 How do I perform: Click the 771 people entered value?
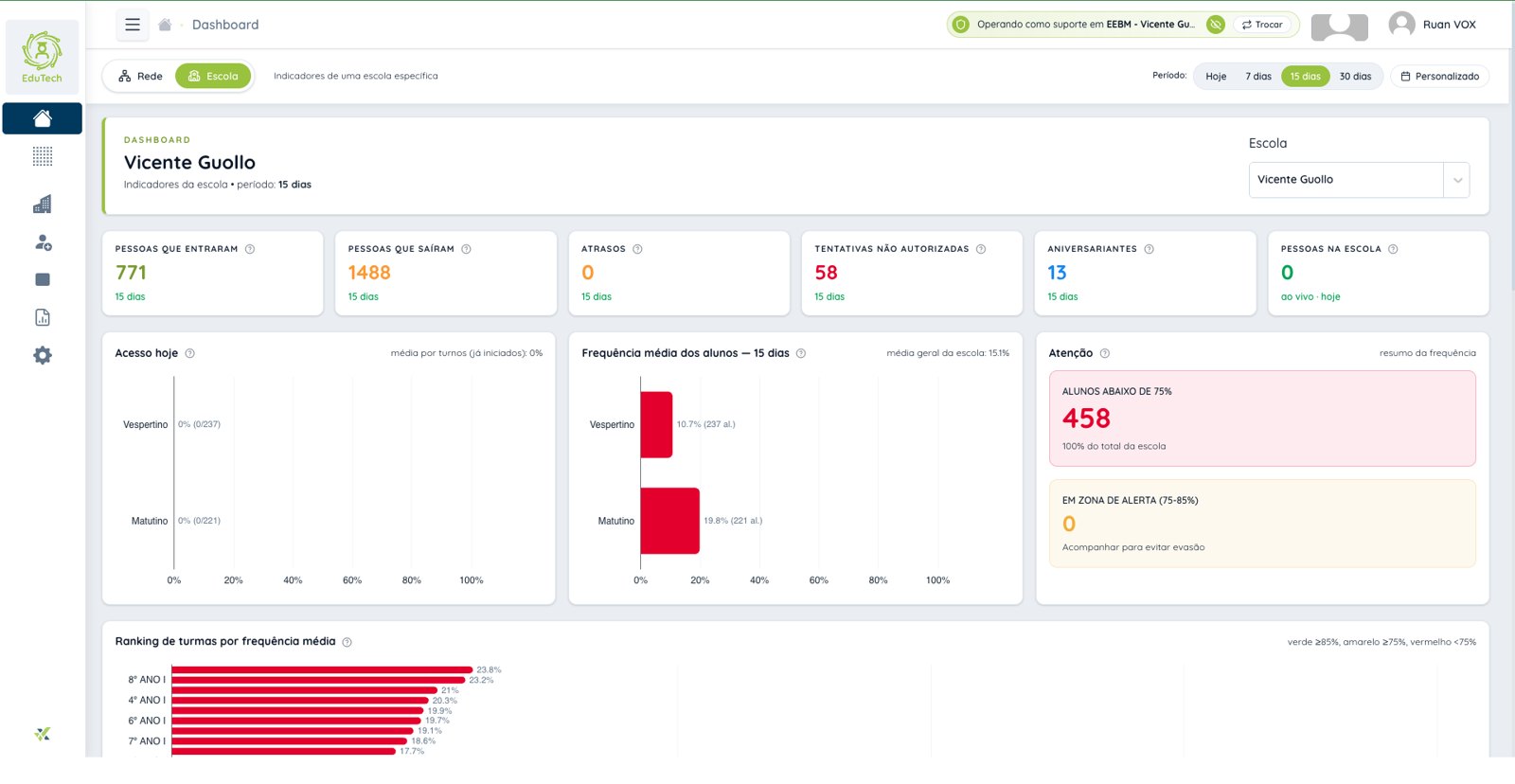click(131, 273)
